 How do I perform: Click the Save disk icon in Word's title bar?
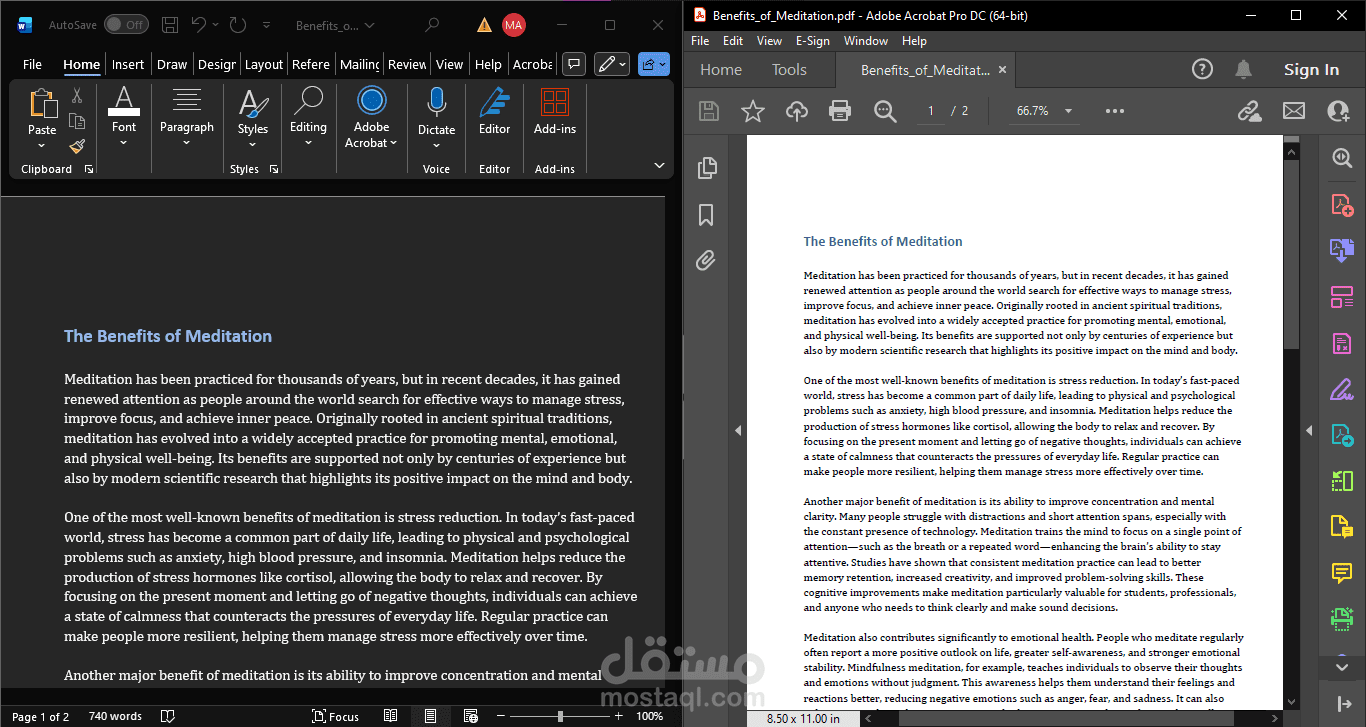pos(170,25)
